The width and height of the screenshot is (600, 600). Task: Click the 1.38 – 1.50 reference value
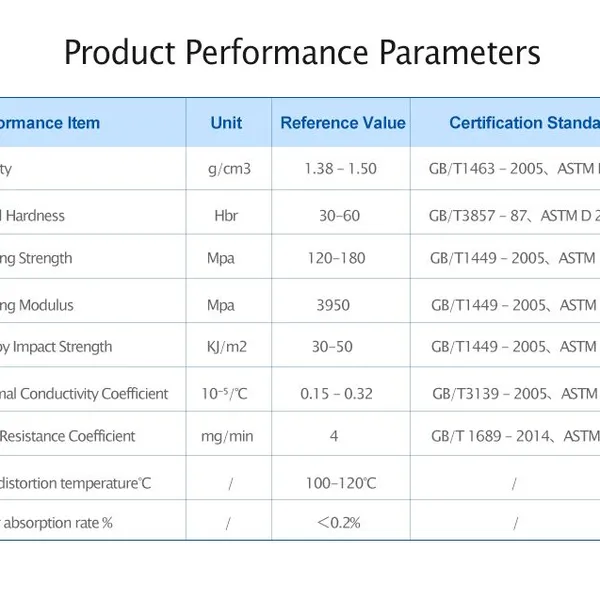click(340, 169)
